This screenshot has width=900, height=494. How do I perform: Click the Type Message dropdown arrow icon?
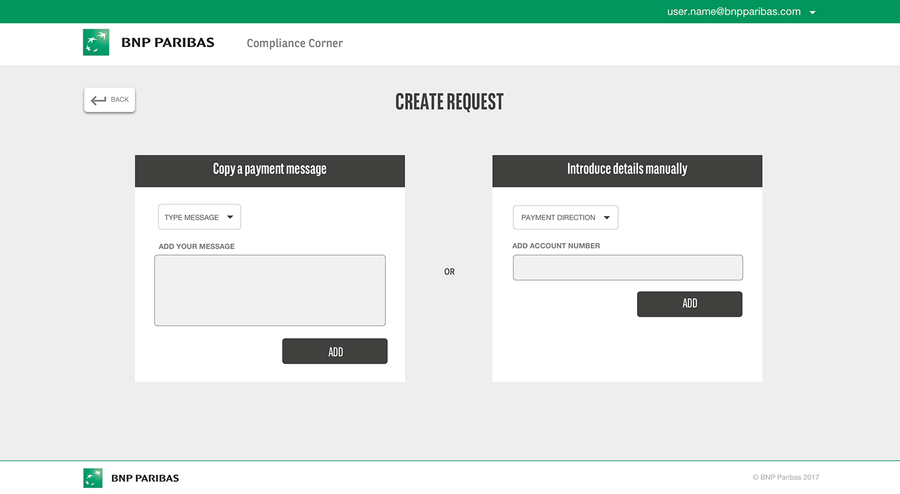click(229, 217)
